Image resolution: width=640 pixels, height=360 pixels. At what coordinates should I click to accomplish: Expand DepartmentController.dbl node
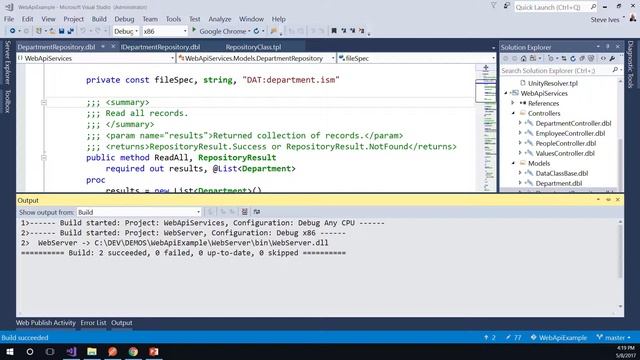point(520,123)
